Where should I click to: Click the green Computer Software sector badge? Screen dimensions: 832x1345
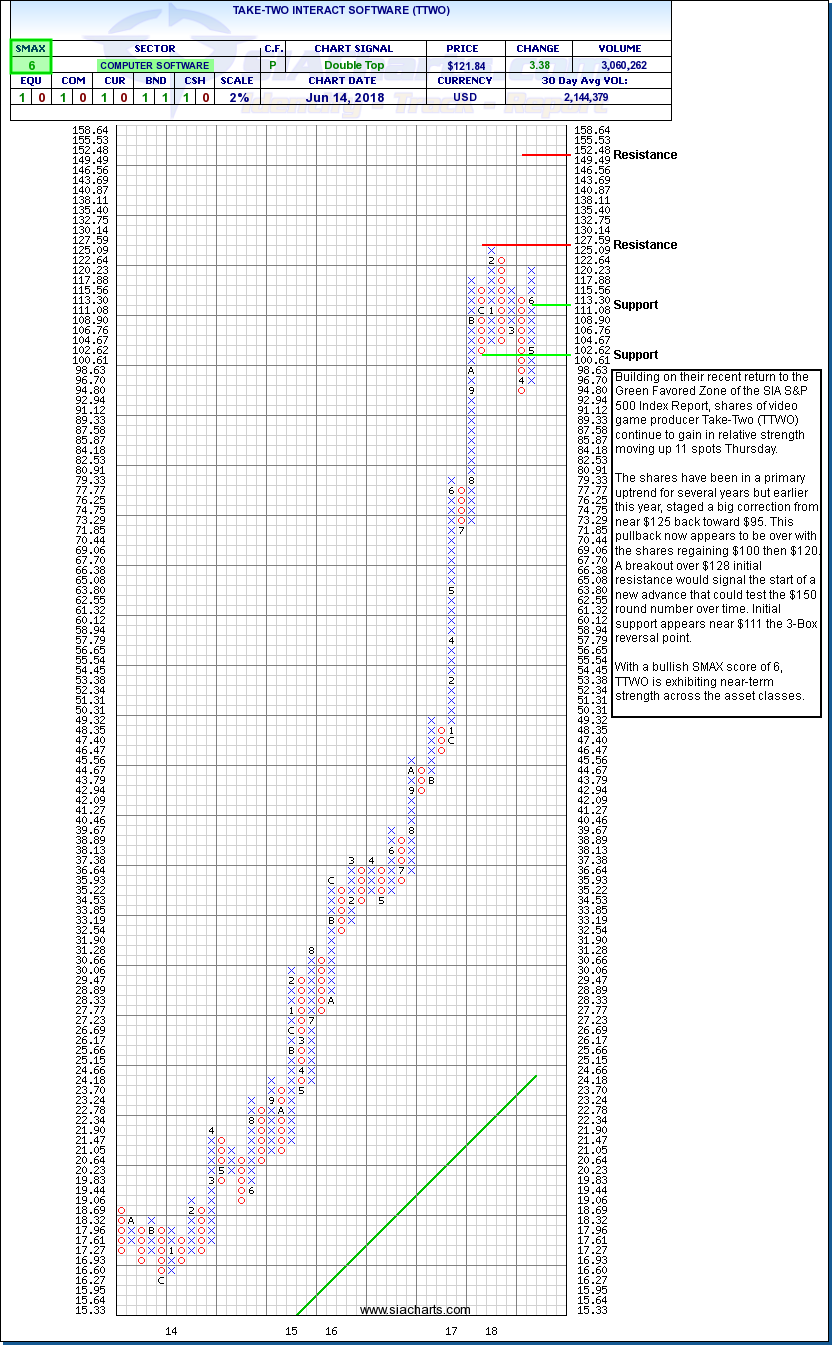[155, 65]
